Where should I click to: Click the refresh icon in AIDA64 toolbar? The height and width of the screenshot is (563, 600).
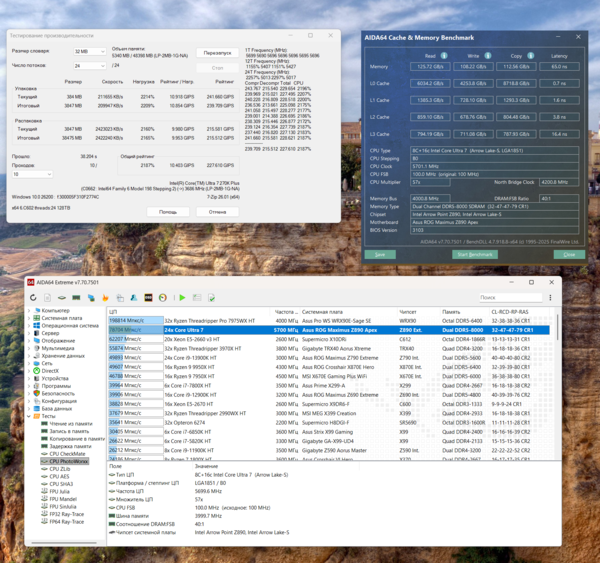point(33,297)
